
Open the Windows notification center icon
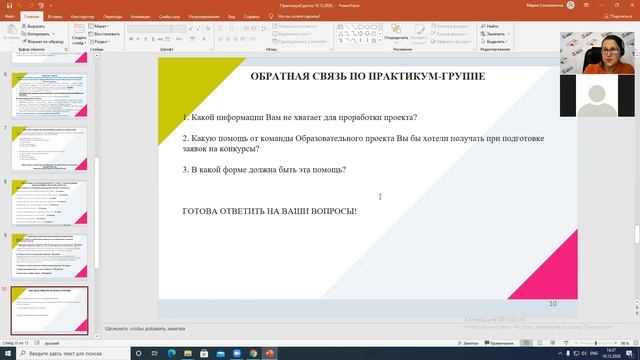[629, 353]
